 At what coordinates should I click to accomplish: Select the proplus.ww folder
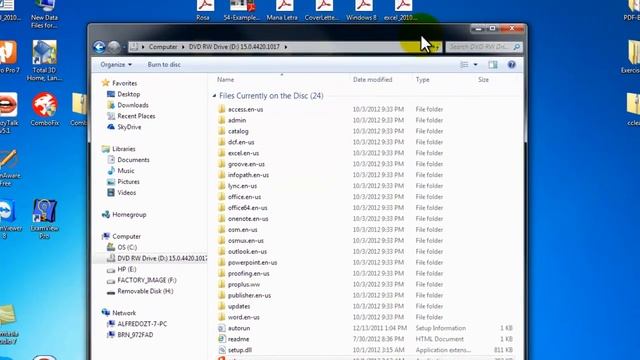click(x=244, y=284)
